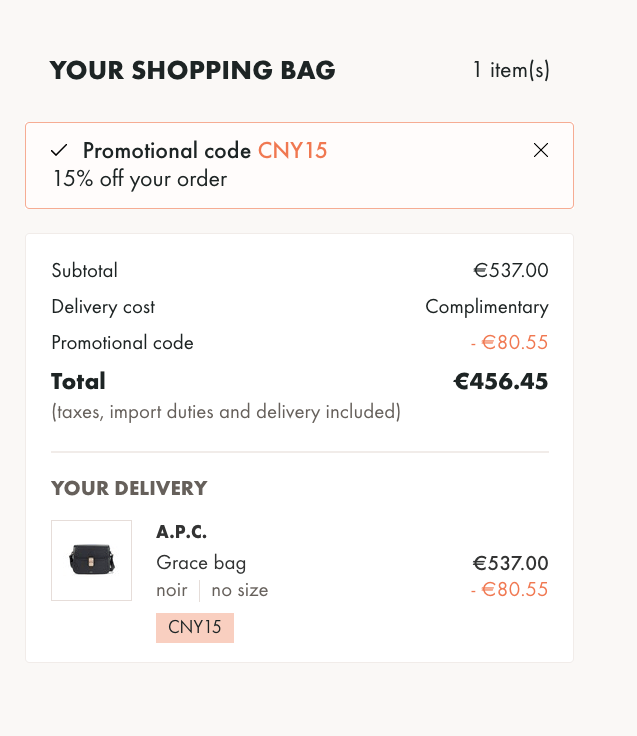Click the Total amount €456.45

(501, 381)
